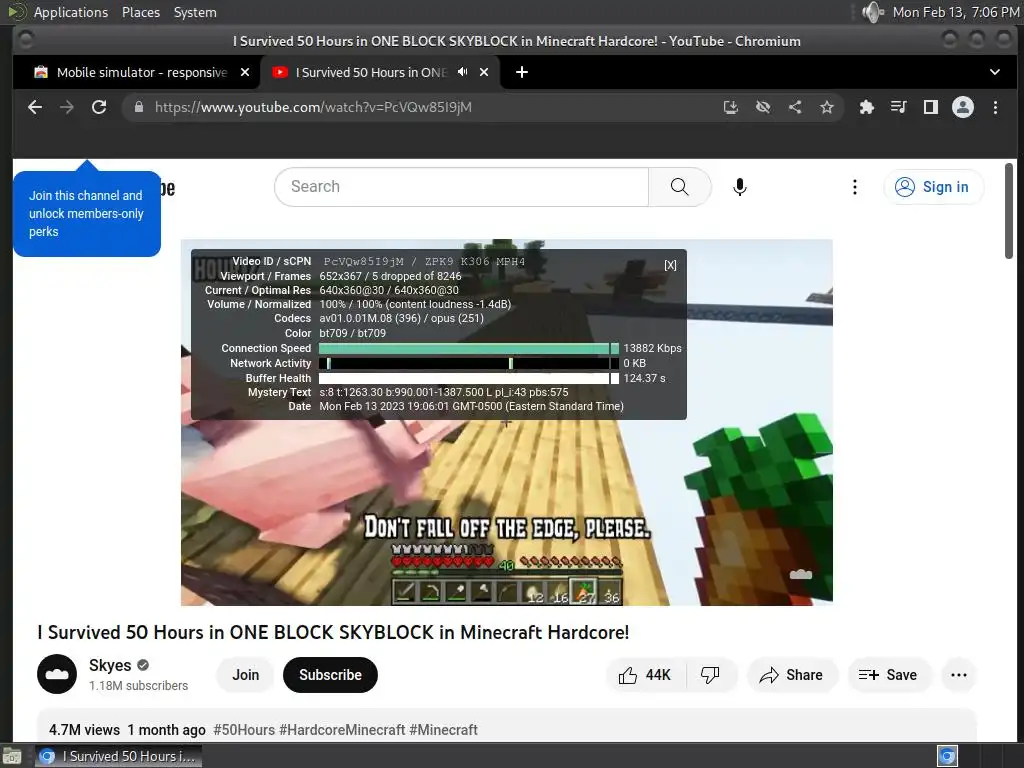Click the Chromium taskbar window entry
This screenshot has height=768, width=1024.
(x=118, y=756)
